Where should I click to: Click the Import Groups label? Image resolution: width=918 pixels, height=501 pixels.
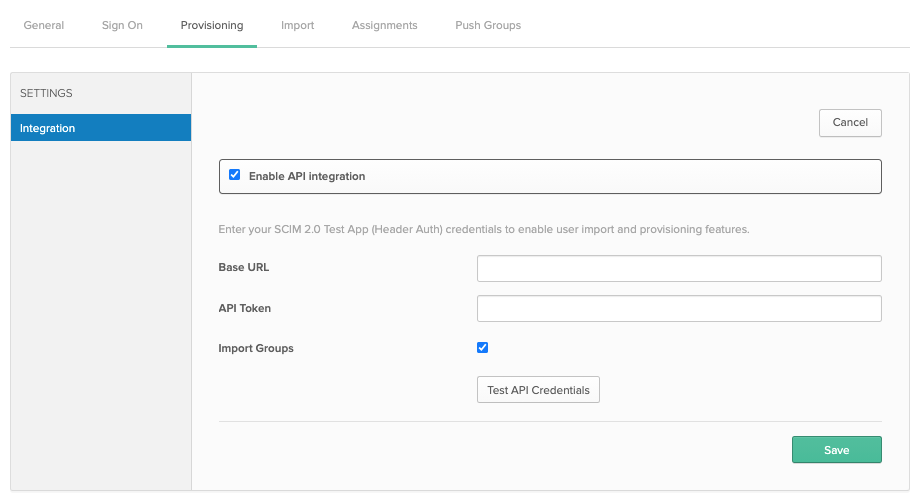click(255, 348)
